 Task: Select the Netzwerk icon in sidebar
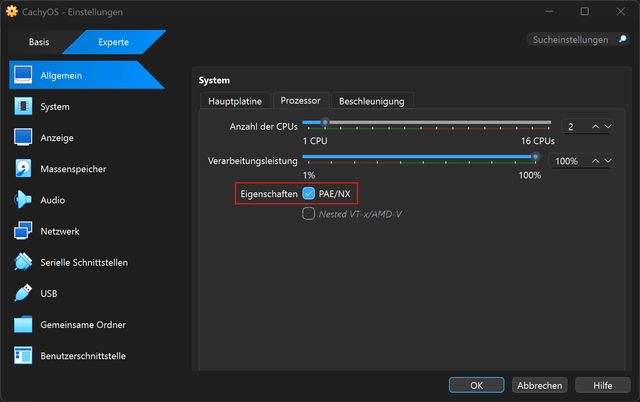coord(23,231)
